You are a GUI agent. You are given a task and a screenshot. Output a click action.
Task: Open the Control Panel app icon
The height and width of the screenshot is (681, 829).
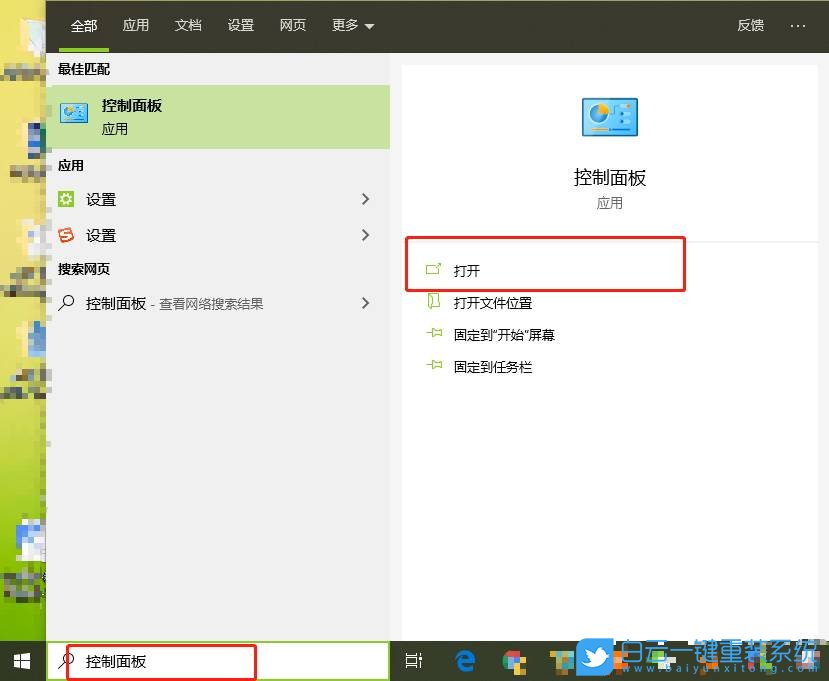(x=73, y=113)
